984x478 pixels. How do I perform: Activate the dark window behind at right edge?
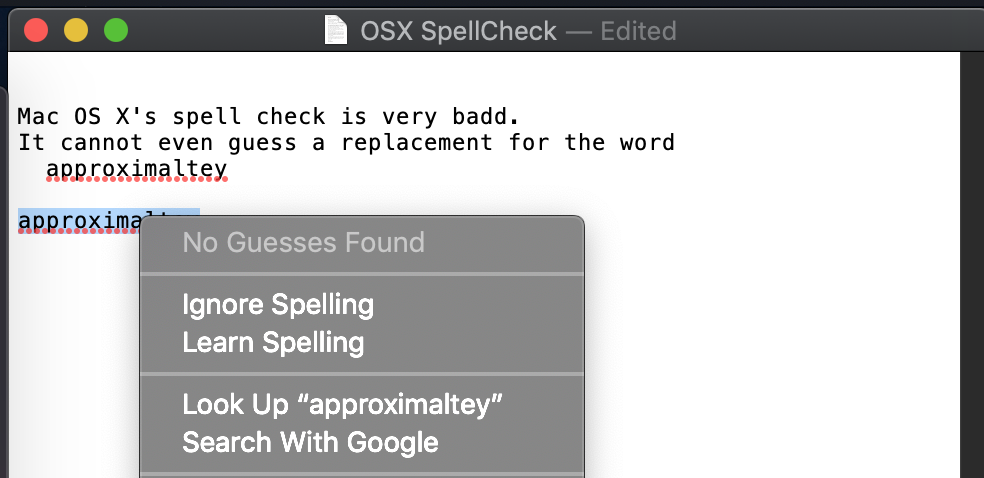click(x=972, y=263)
